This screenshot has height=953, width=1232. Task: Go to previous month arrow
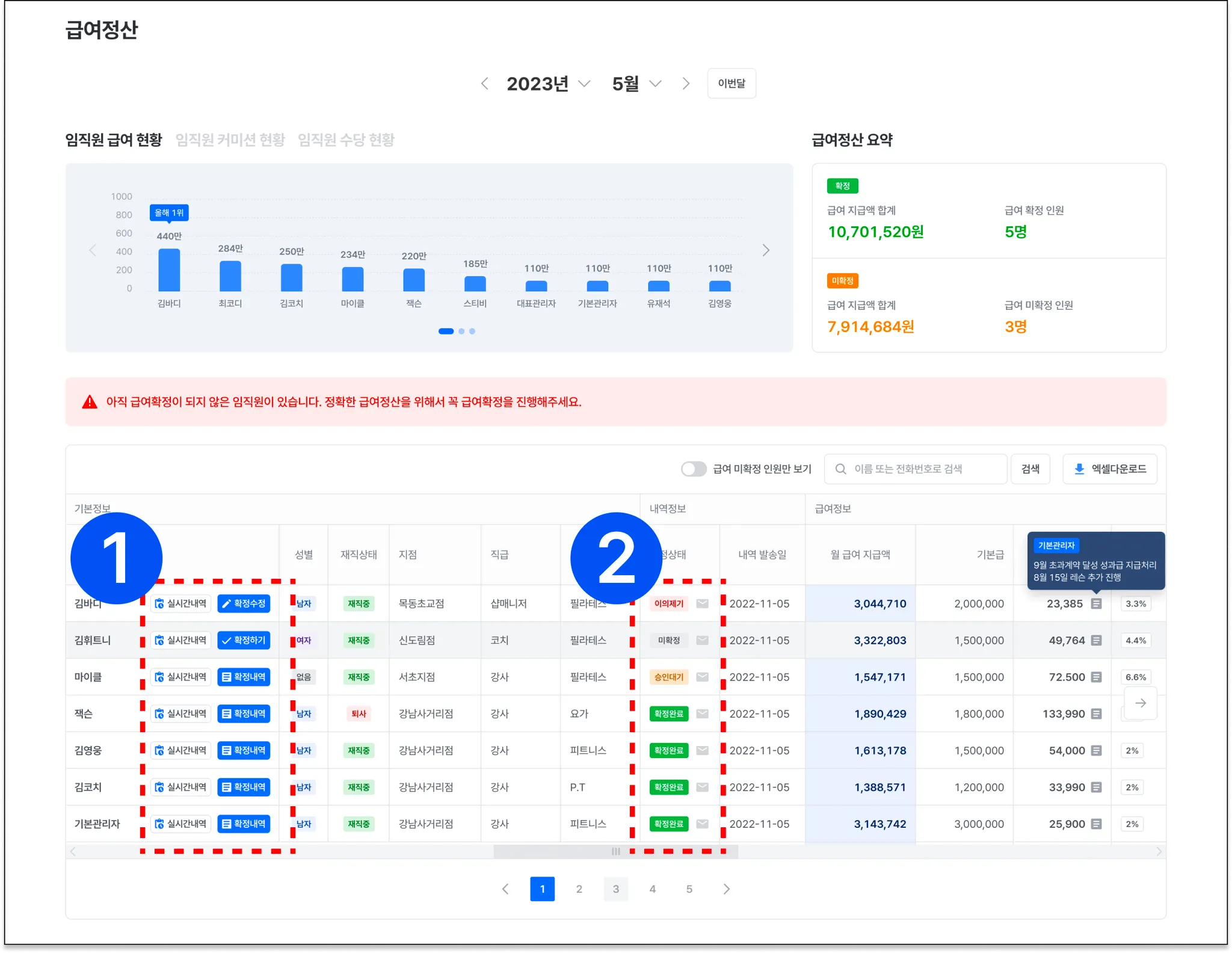[485, 84]
